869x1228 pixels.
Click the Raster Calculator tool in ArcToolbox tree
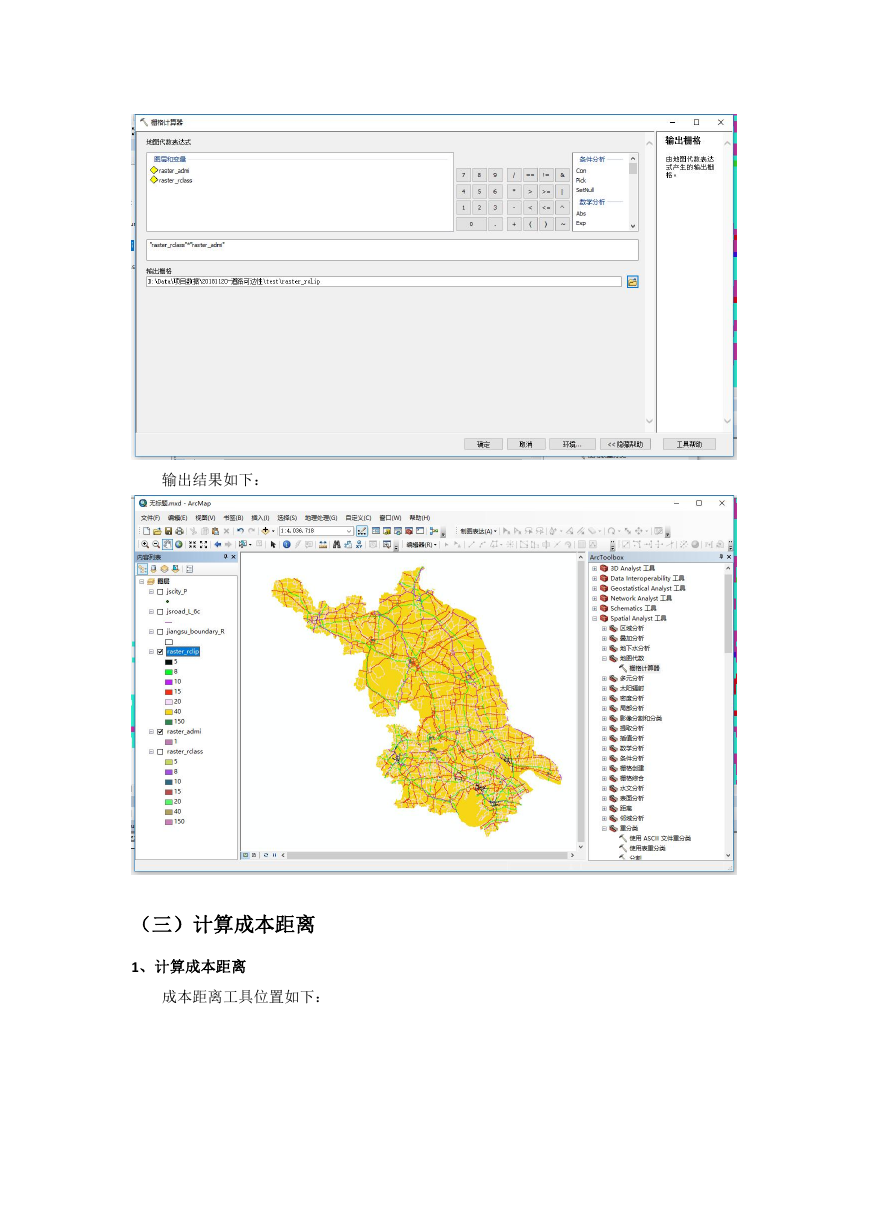click(644, 668)
